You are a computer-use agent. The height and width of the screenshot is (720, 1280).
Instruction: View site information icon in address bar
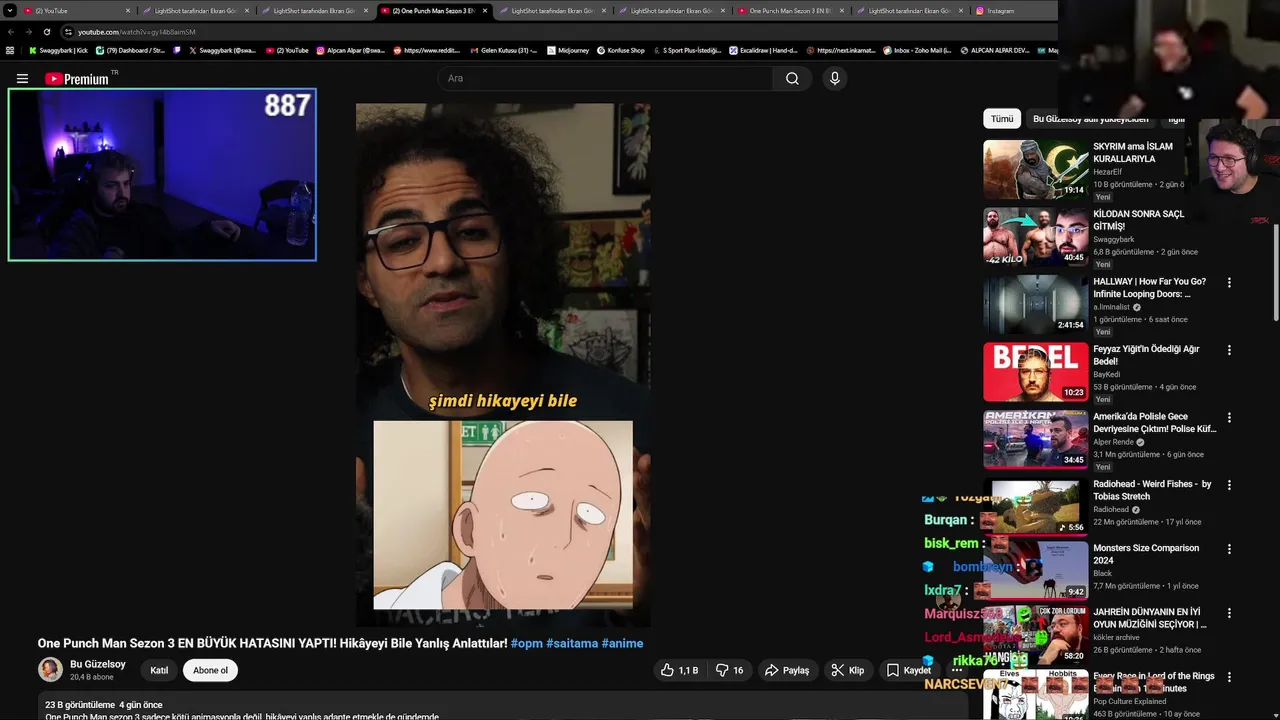[68, 32]
